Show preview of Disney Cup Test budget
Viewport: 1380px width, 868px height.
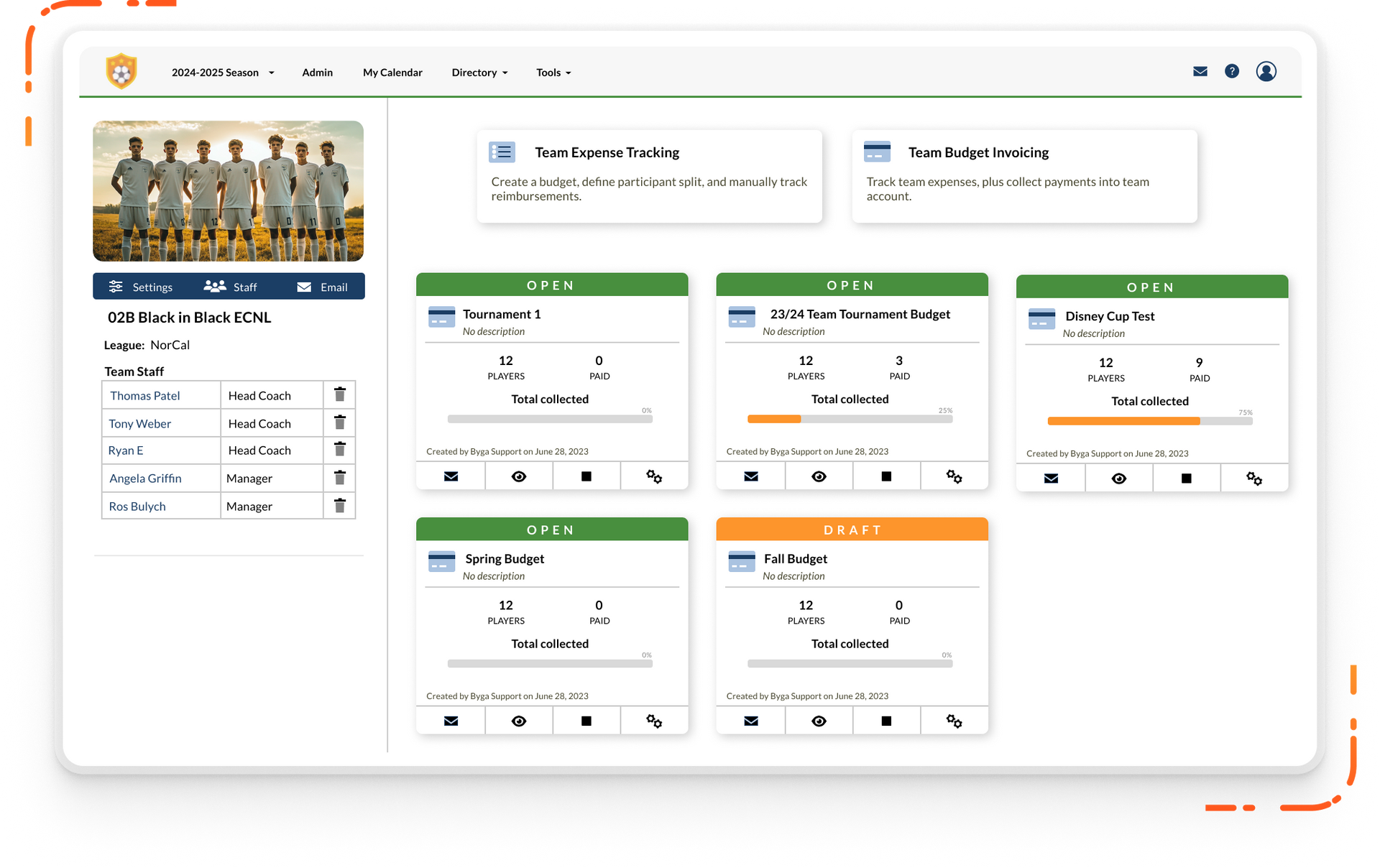1118,478
